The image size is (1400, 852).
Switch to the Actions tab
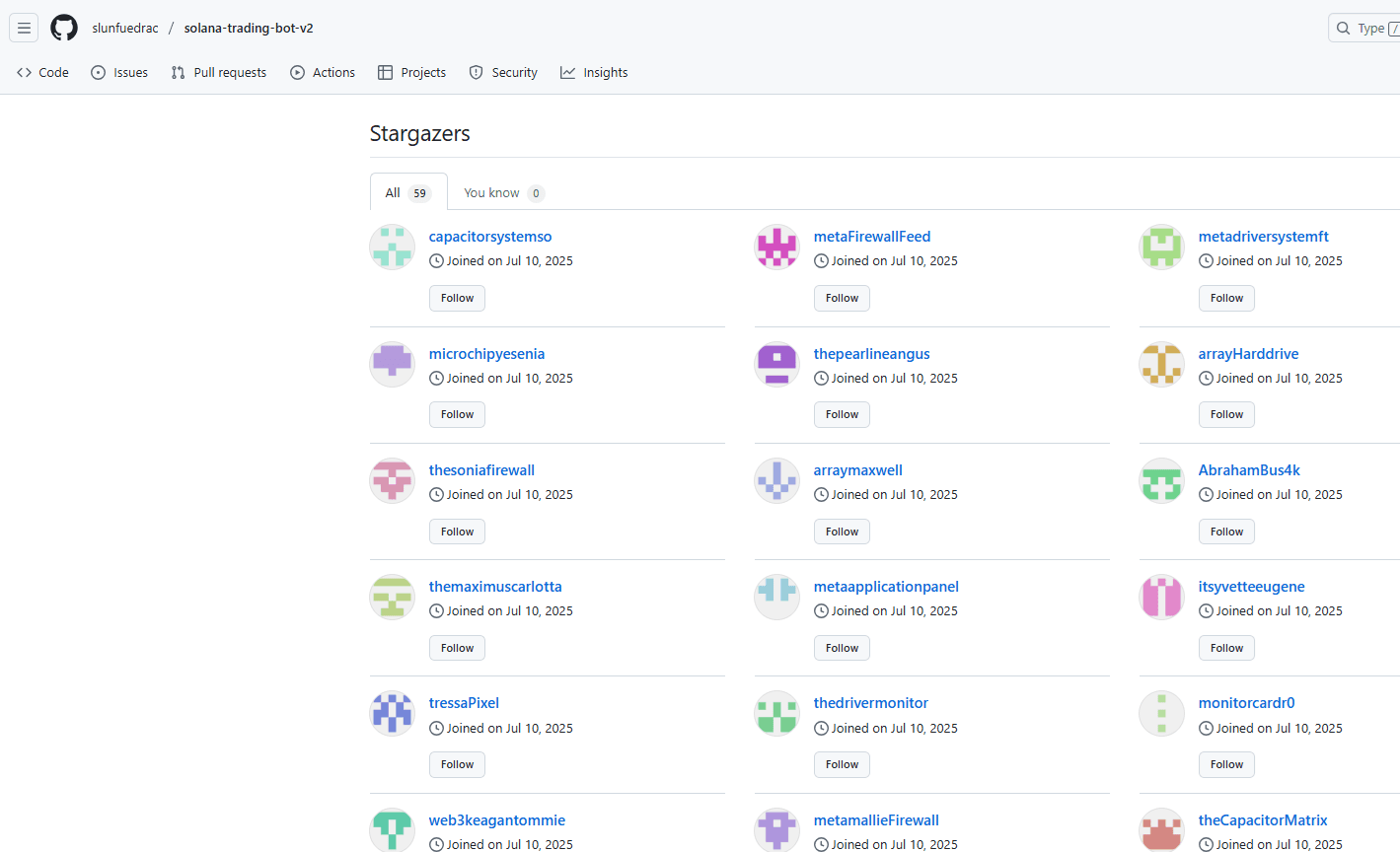(x=323, y=72)
